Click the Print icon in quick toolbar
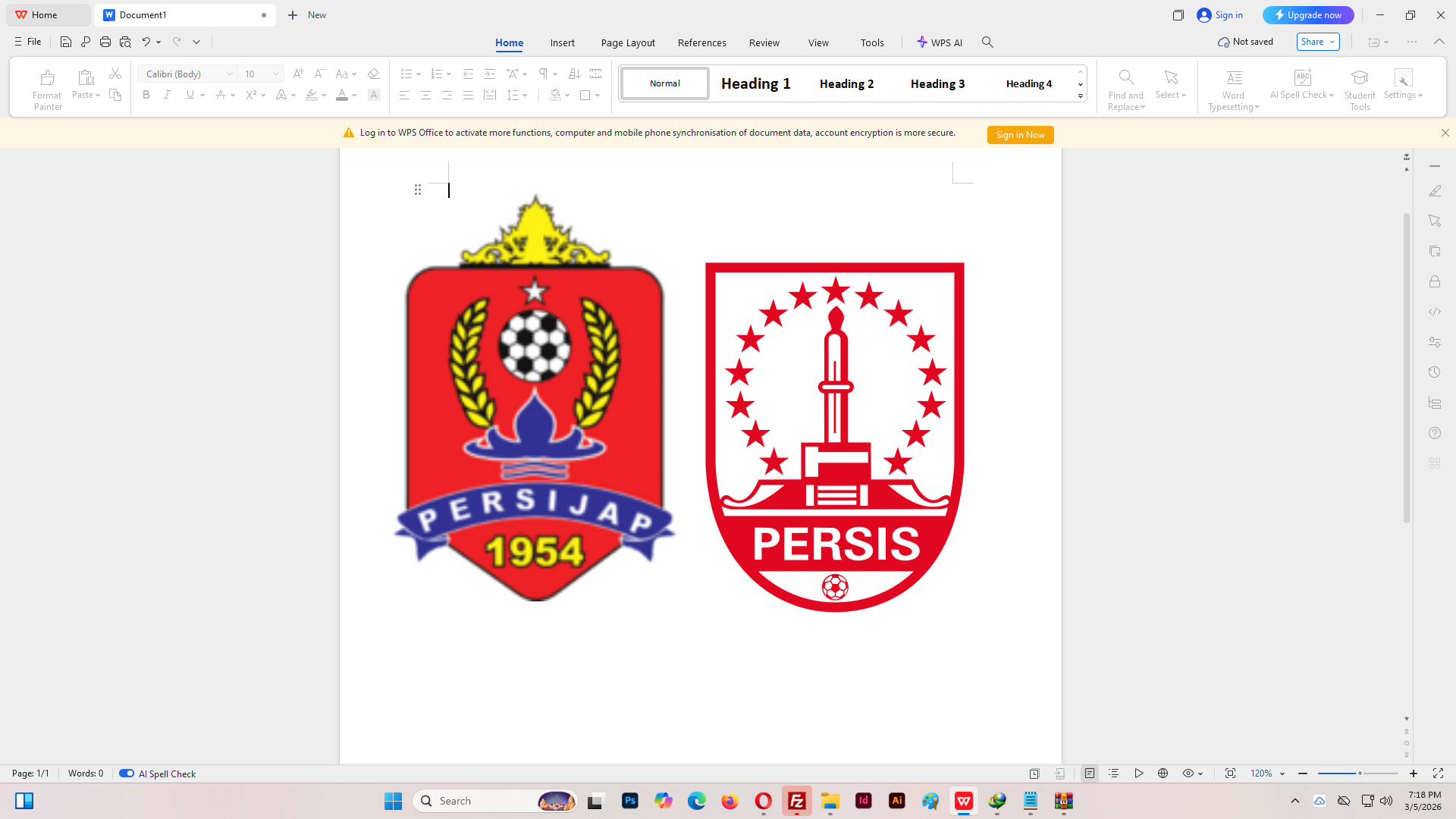 (x=105, y=42)
